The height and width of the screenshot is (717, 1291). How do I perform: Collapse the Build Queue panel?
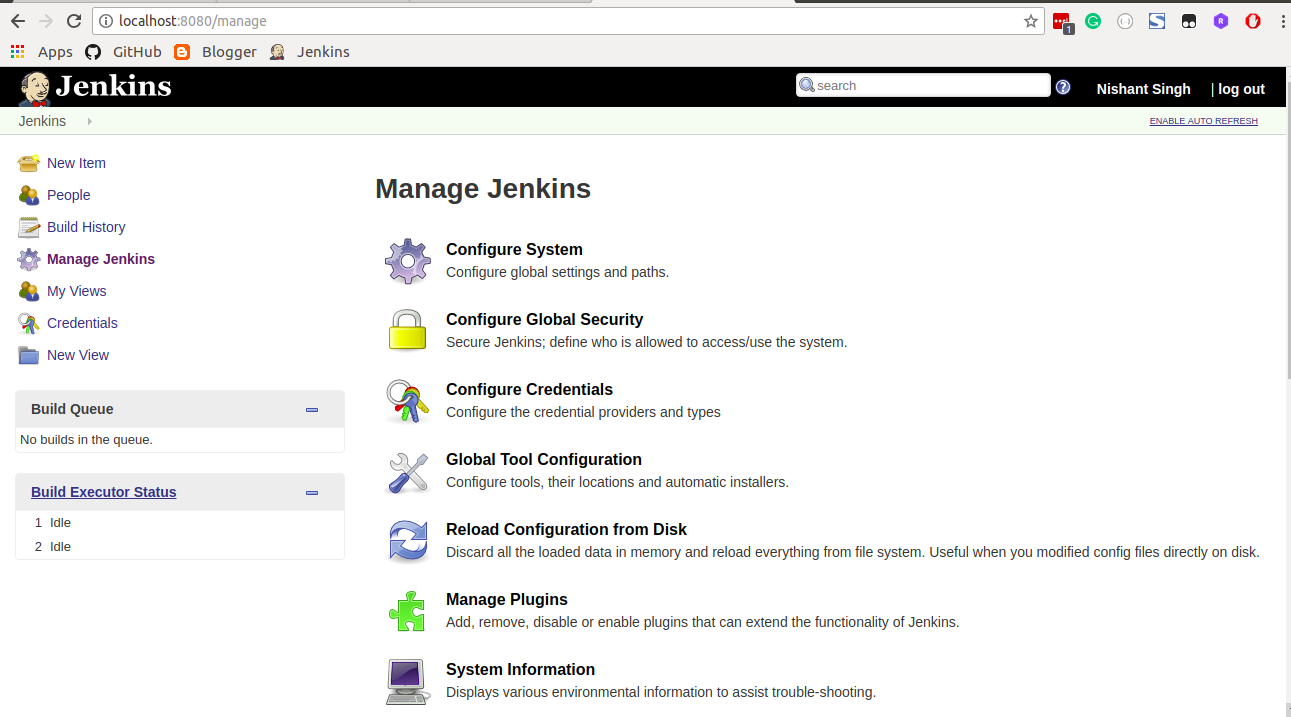coord(311,409)
